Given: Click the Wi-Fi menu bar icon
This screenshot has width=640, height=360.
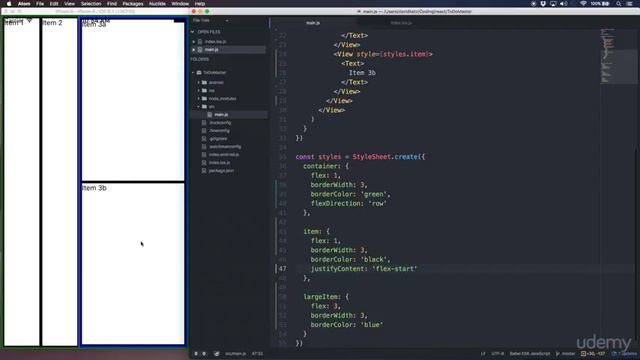Looking at the screenshot, I should coord(583,4).
